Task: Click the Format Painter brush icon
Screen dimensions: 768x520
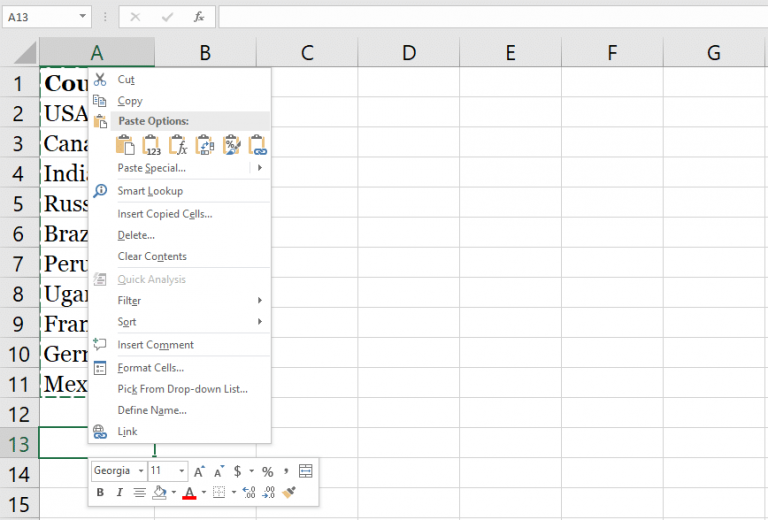Action: (x=289, y=492)
